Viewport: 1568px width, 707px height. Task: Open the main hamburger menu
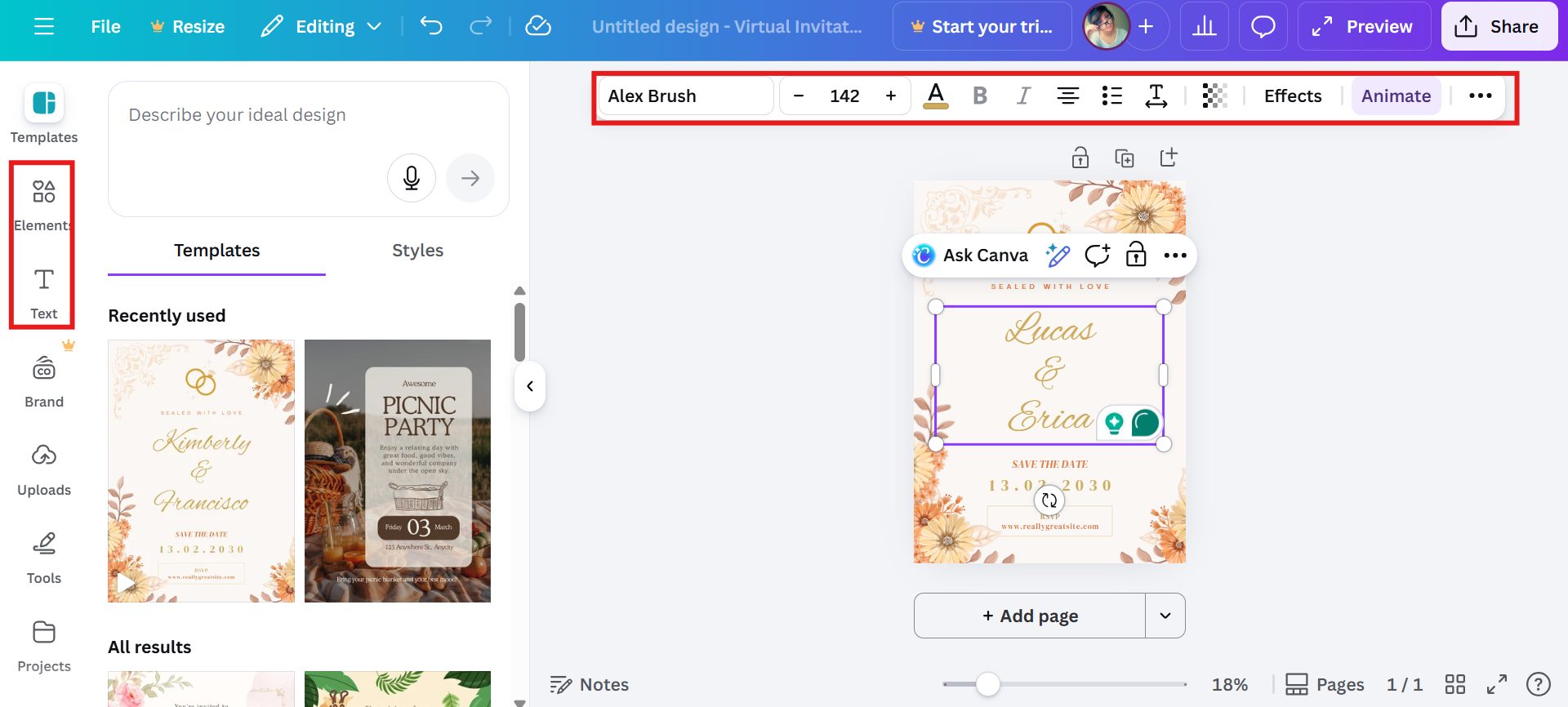tap(44, 26)
